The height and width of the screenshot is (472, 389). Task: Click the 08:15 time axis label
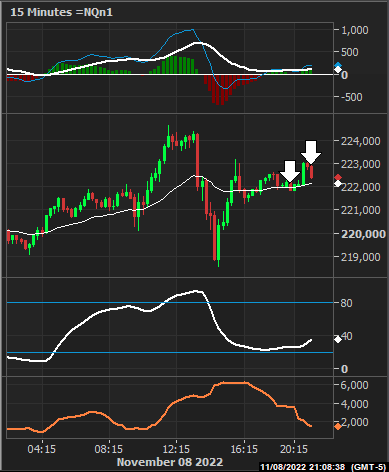(x=109, y=449)
